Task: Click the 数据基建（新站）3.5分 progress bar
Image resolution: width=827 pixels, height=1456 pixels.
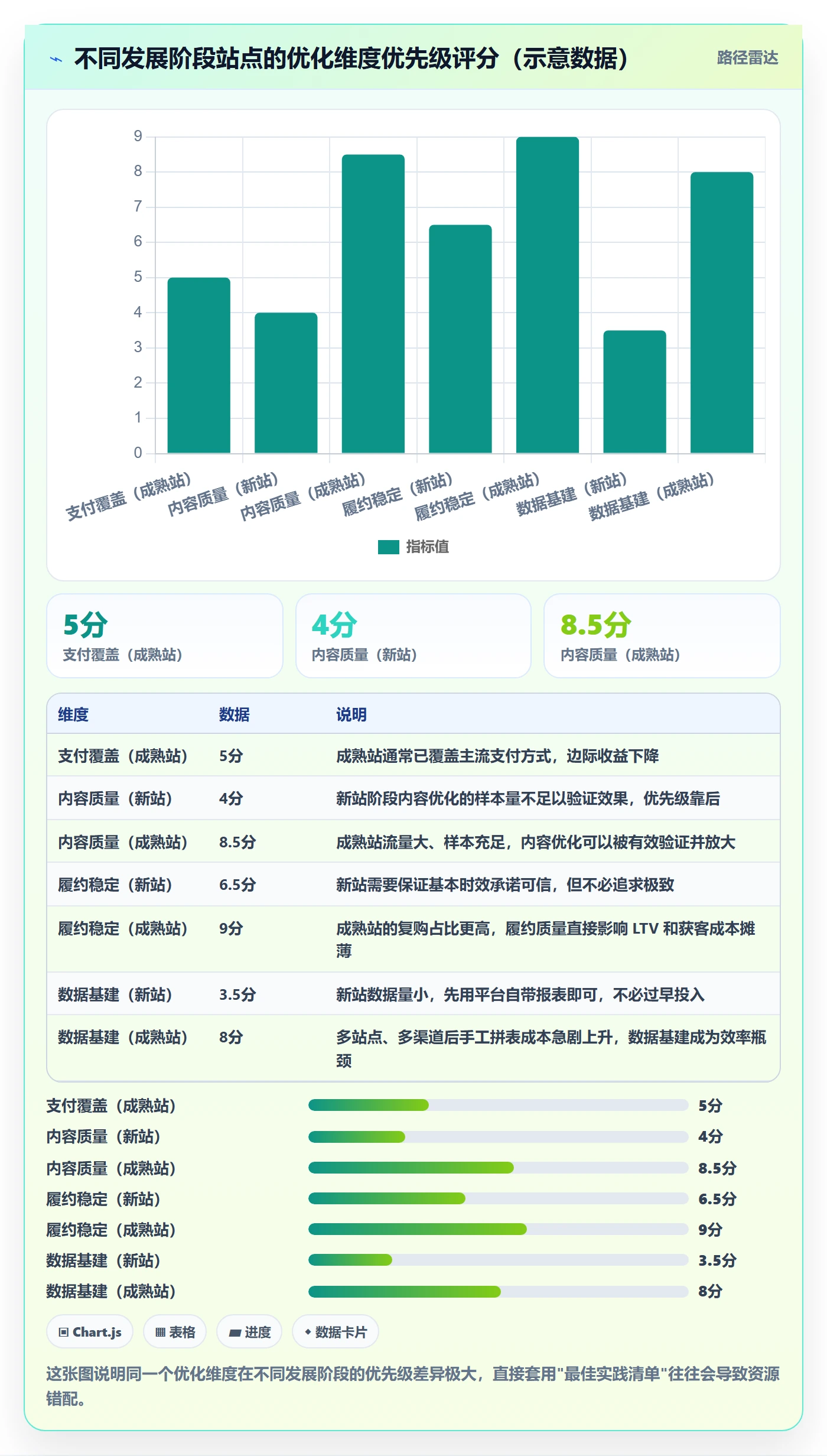Action: pos(499,1260)
